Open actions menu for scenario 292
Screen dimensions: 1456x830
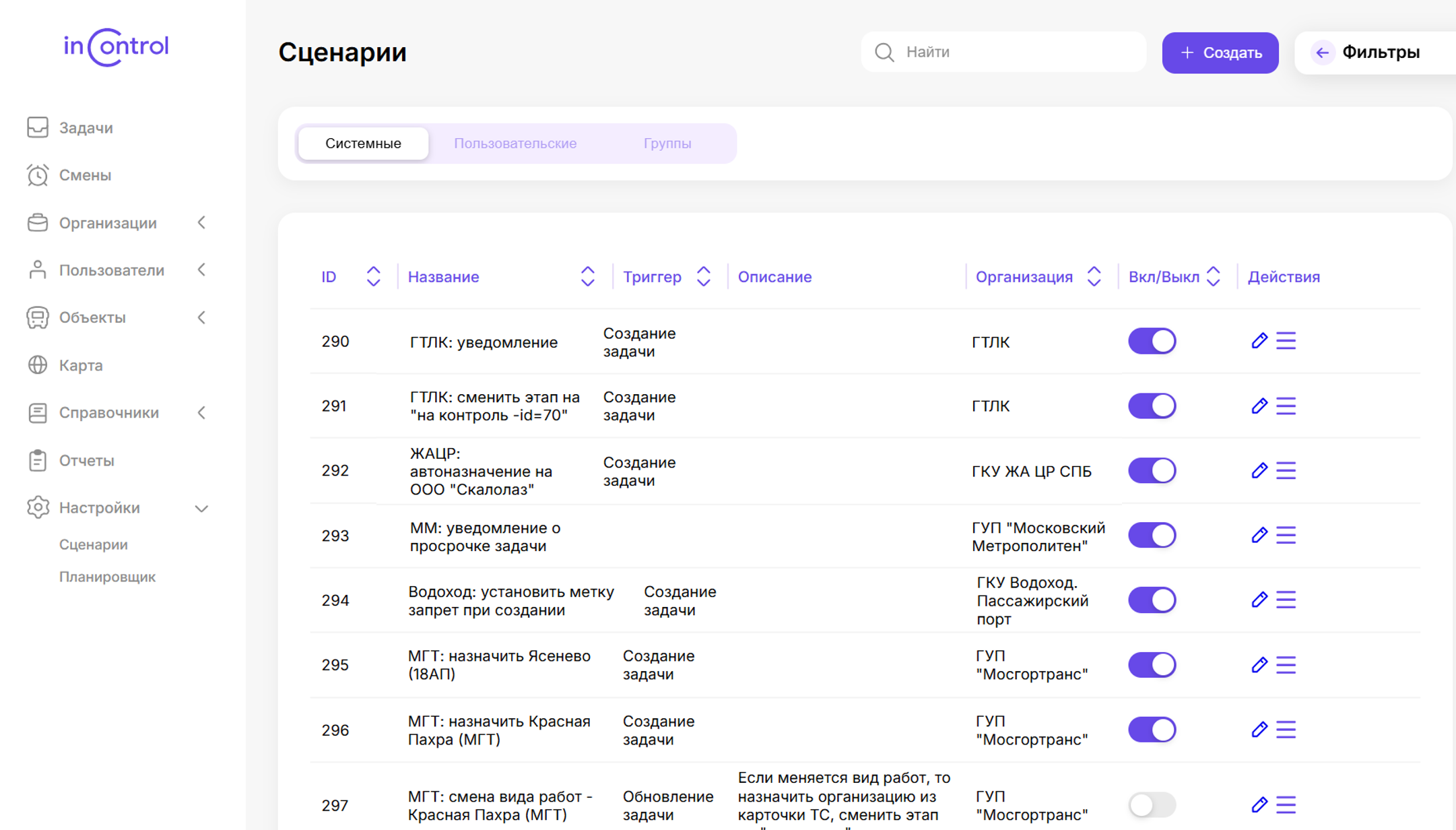(x=1286, y=470)
